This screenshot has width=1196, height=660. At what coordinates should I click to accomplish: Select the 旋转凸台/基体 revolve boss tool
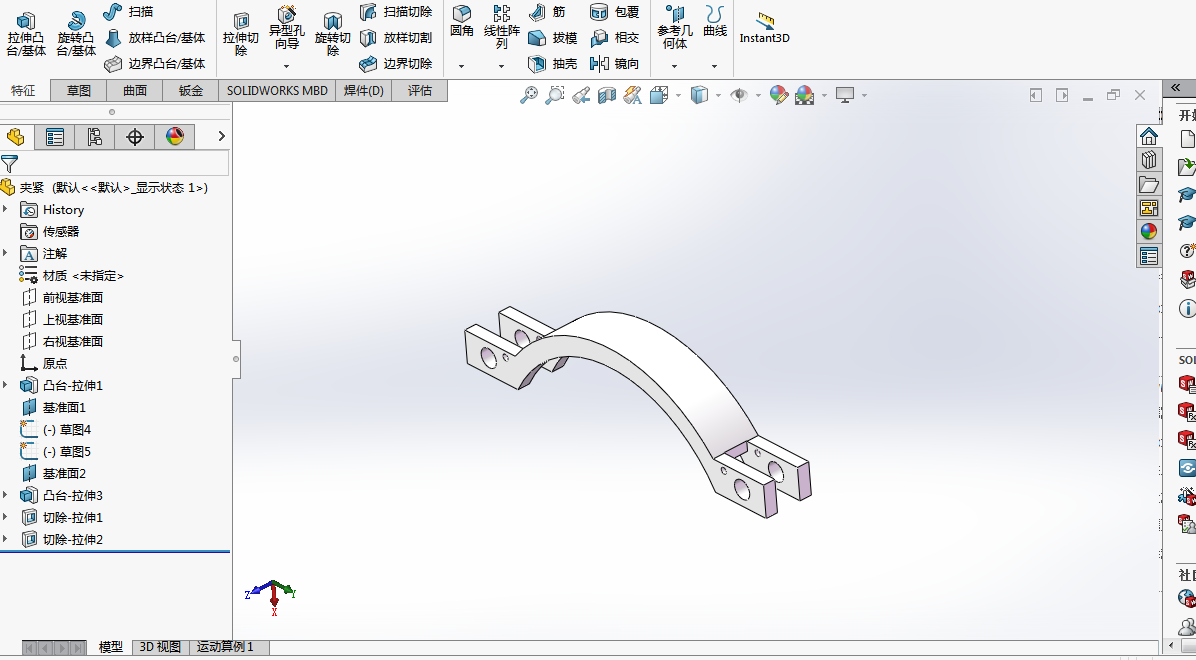tap(76, 34)
